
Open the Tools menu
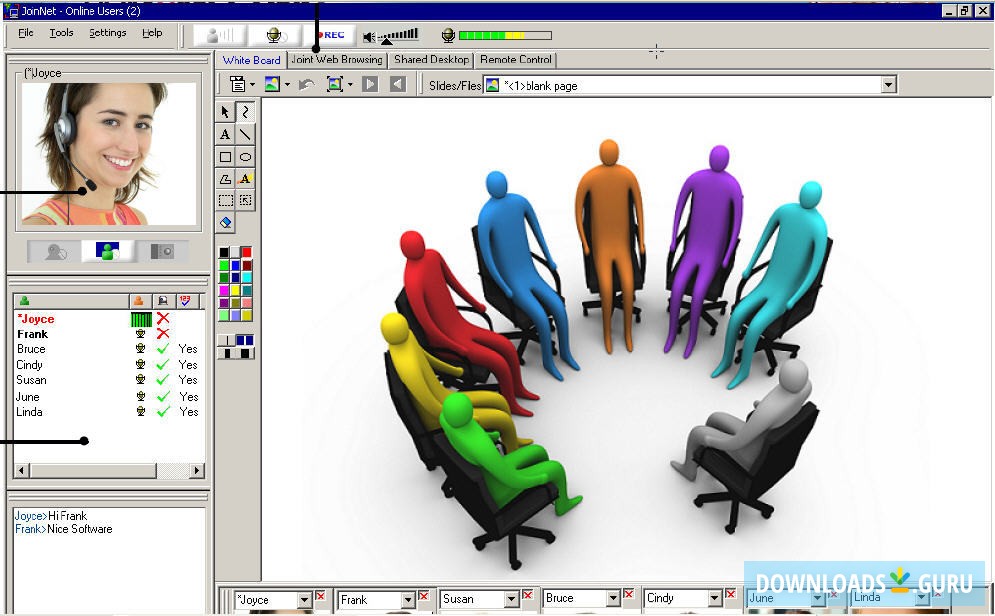point(62,33)
